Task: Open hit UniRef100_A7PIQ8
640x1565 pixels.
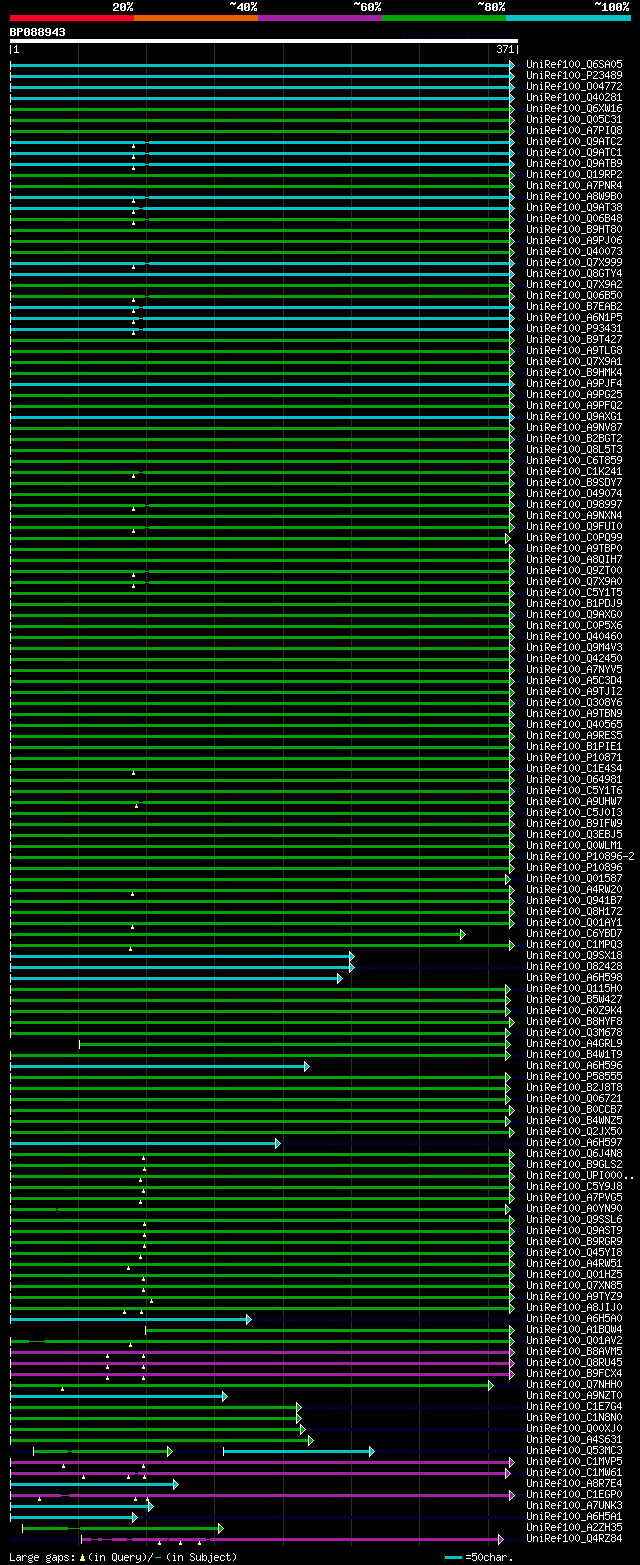Action: click(x=573, y=130)
